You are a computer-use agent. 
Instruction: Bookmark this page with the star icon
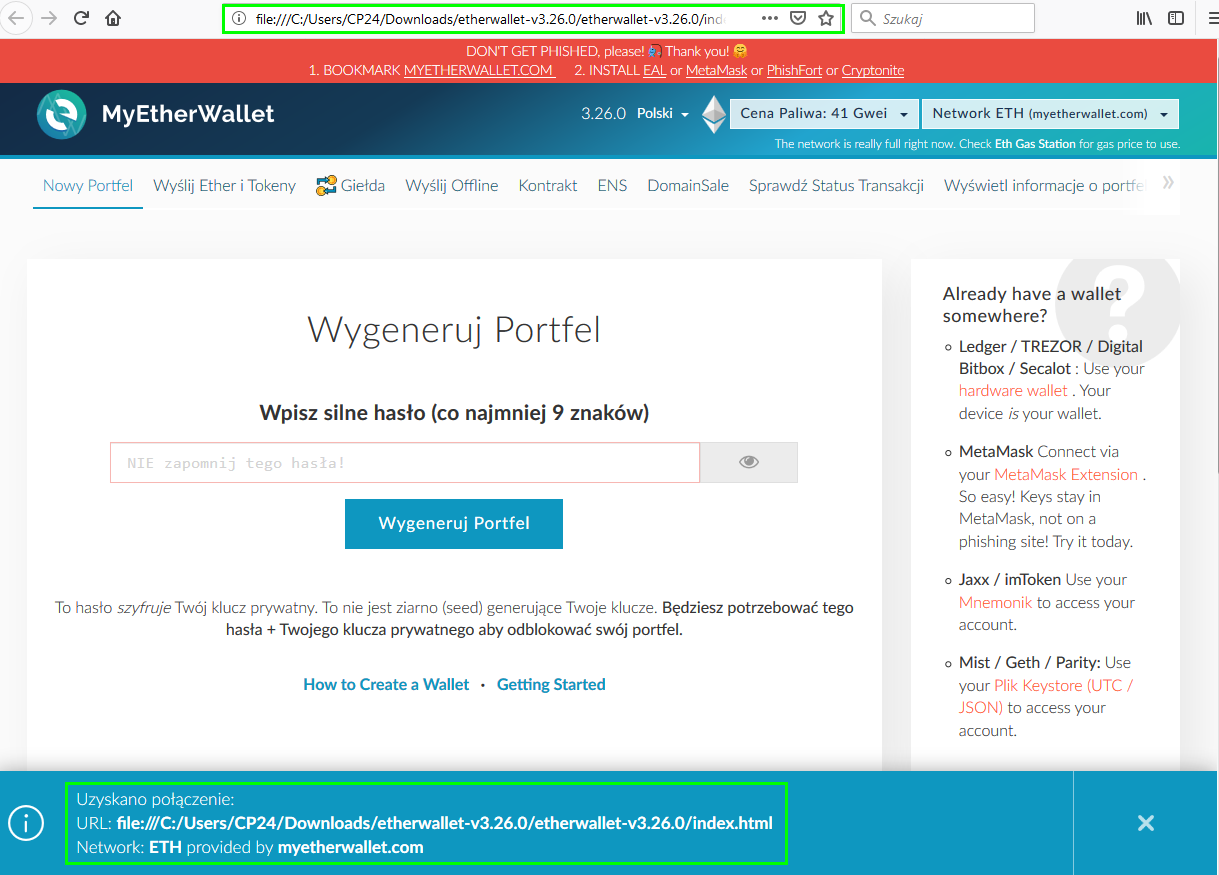(825, 18)
